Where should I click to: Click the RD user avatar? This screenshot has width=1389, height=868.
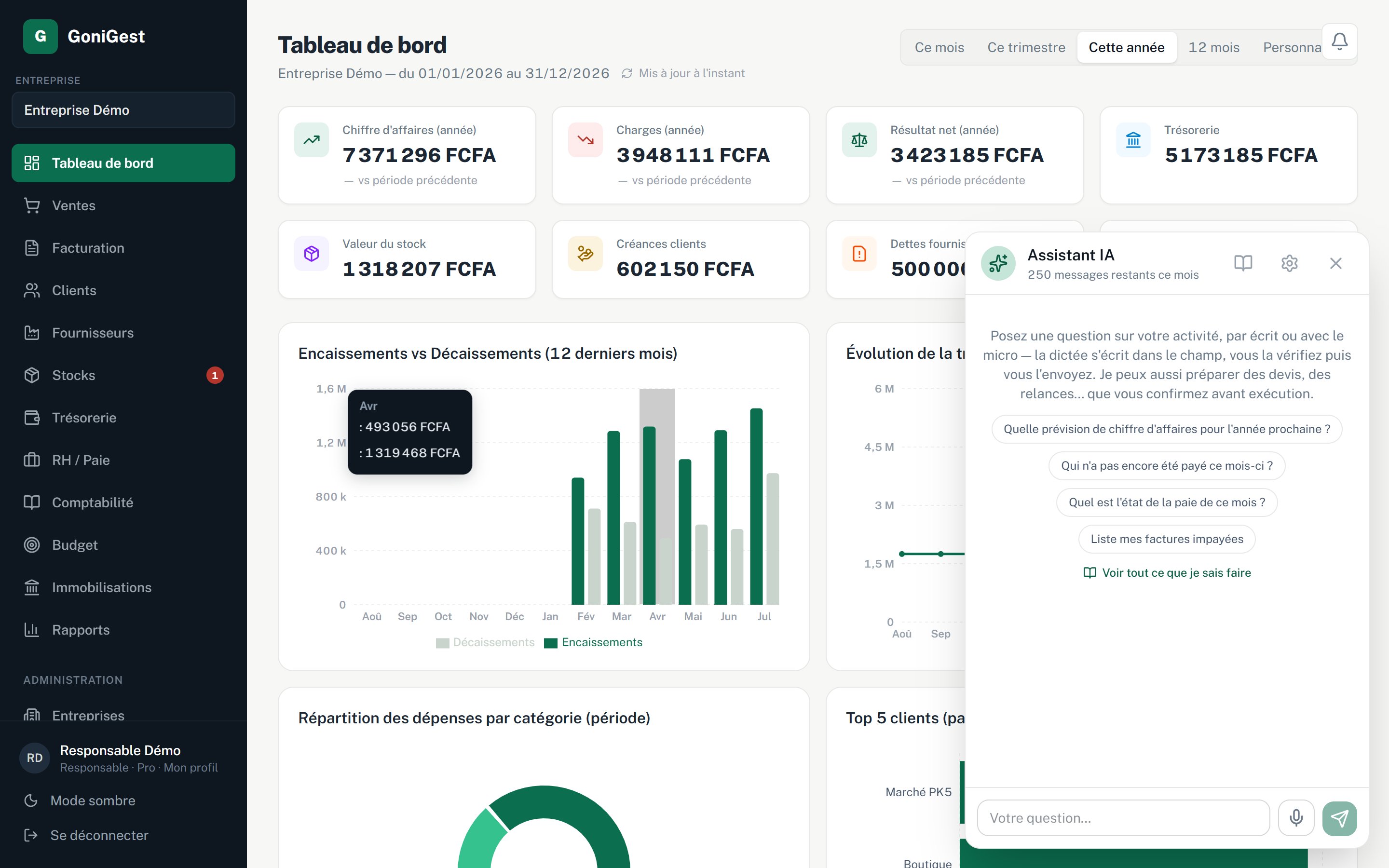pyautogui.click(x=34, y=758)
